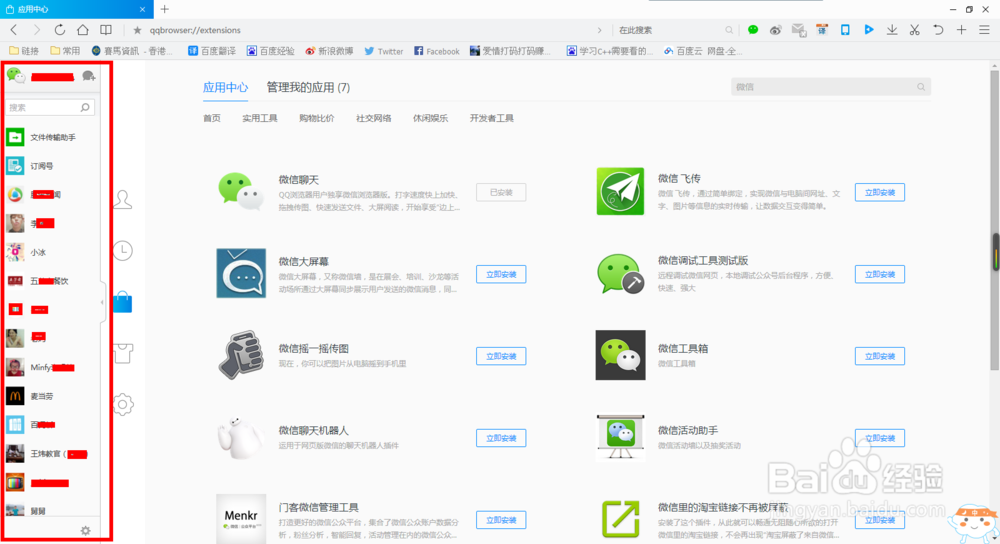The height and width of the screenshot is (544, 1000).
Task: Open the browser home page icon
Action: (83, 30)
